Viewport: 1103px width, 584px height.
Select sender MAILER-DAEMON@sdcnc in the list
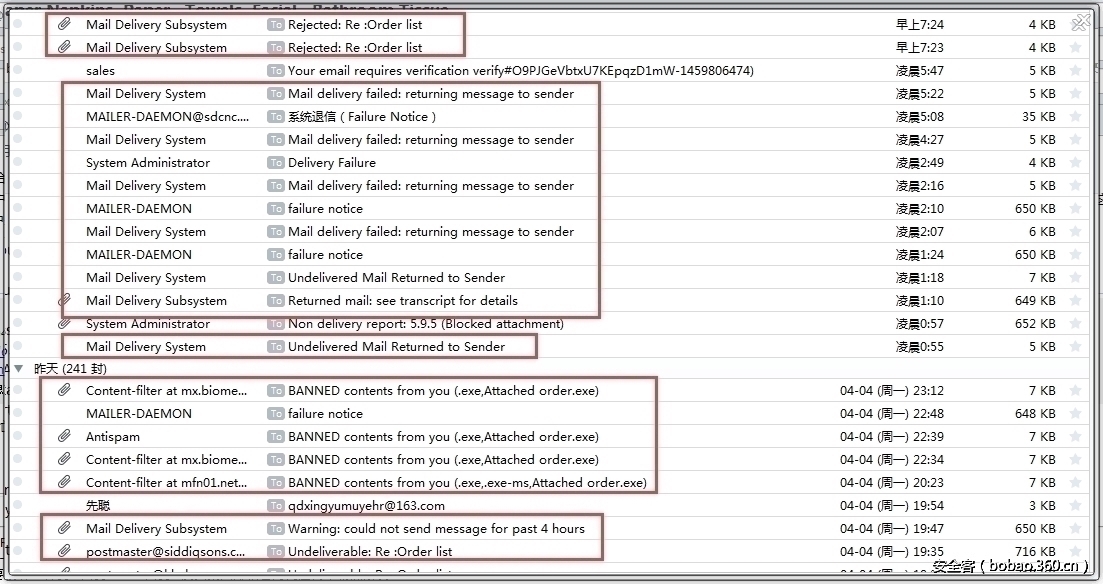(x=167, y=117)
